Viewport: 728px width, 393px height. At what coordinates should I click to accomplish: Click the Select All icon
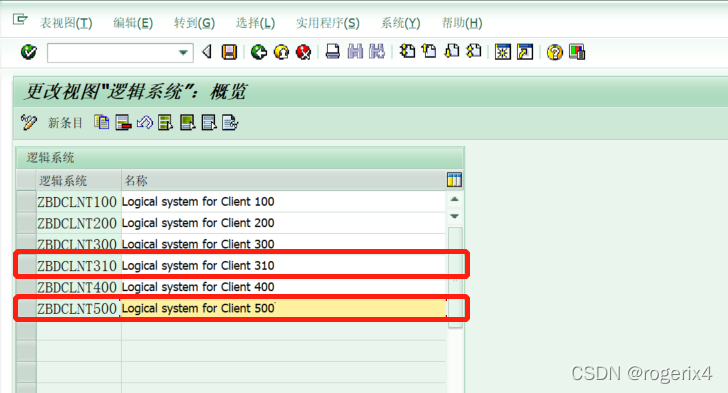pos(166,123)
